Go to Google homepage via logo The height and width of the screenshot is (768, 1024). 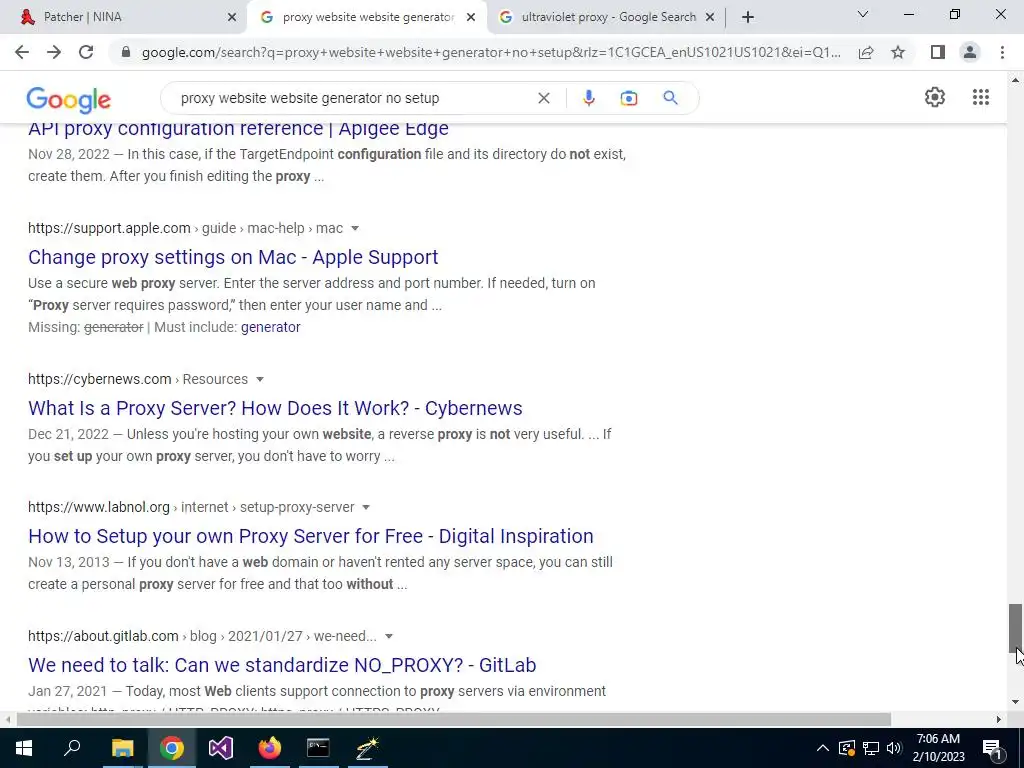point(69,99)
